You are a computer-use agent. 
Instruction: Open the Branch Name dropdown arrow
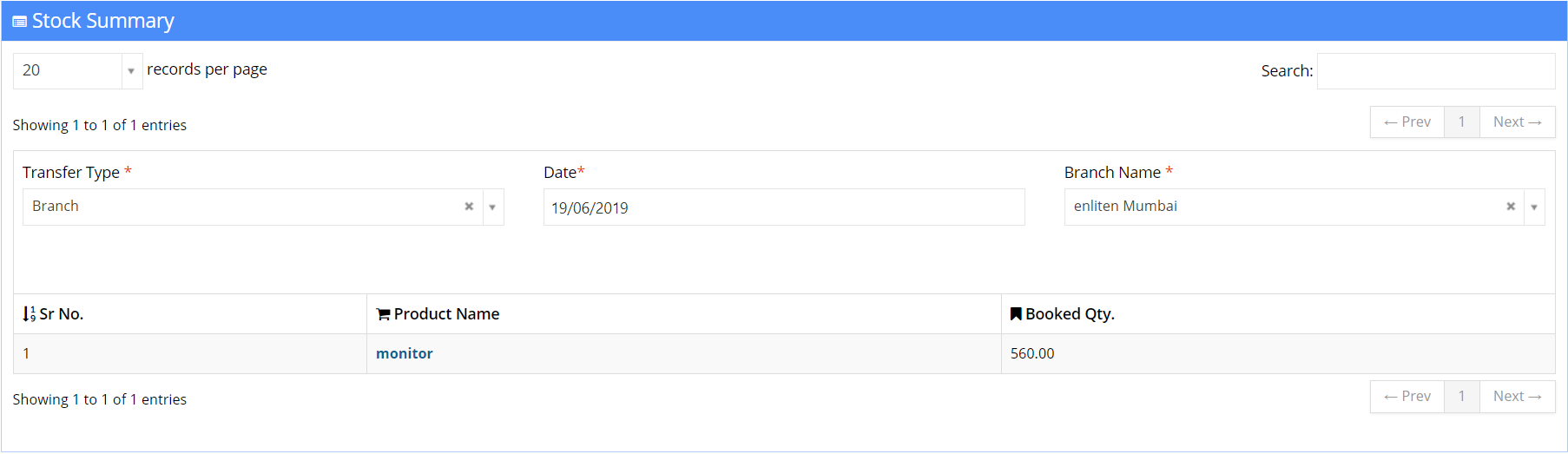click(1534, 207)
